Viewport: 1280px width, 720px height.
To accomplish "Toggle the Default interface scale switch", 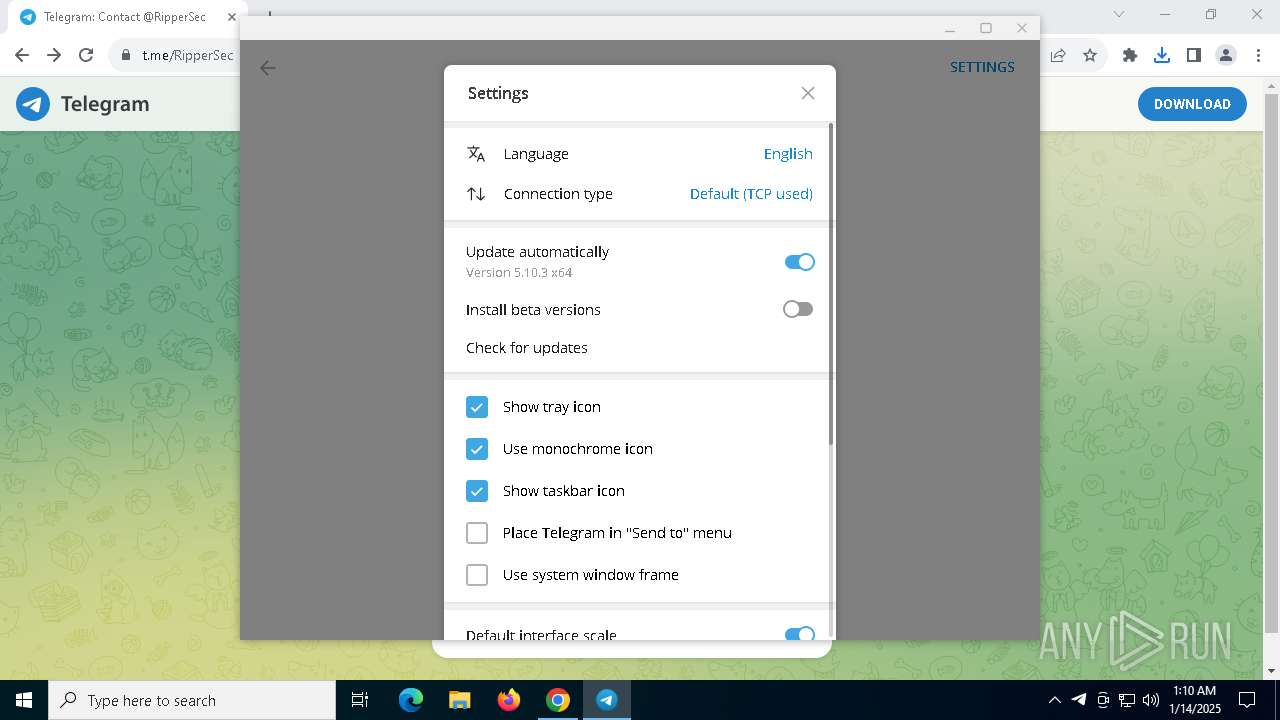I will click(799, 635).
